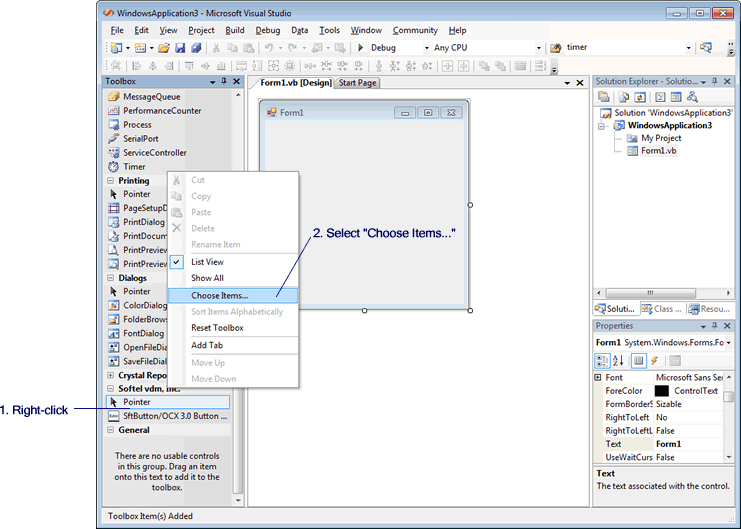Sort properties alphabetically with A-Z icon
Screen dimensions: 741x529
click(618, 360)
